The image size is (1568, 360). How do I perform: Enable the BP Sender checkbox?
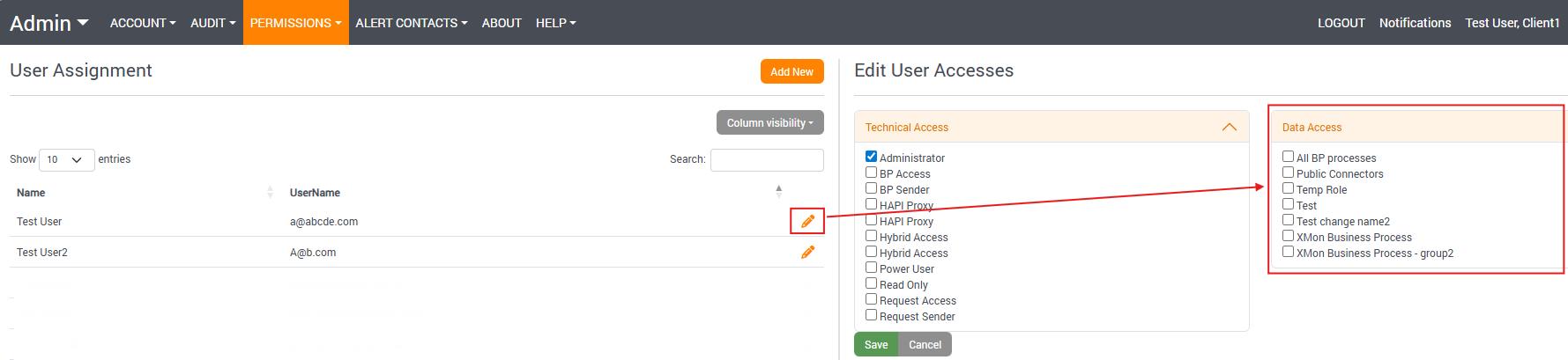871,188
